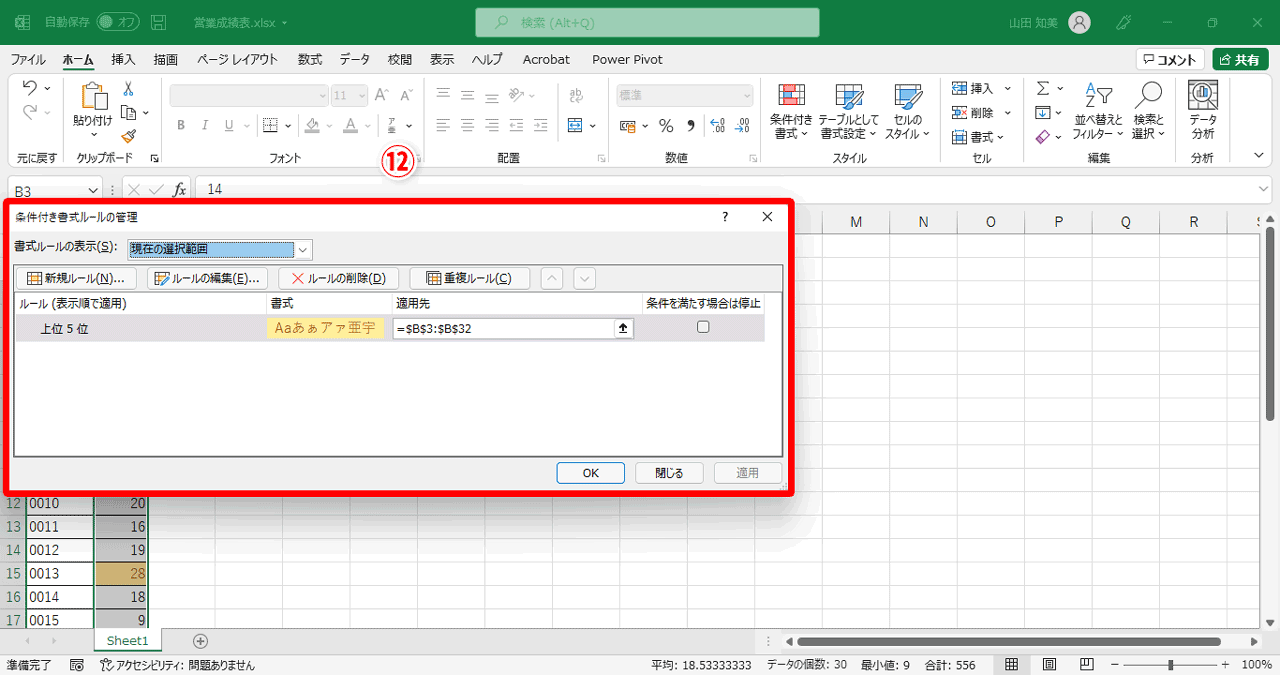
Task: Click the 重複ルール(C) button
Action: tap(468, 278)
